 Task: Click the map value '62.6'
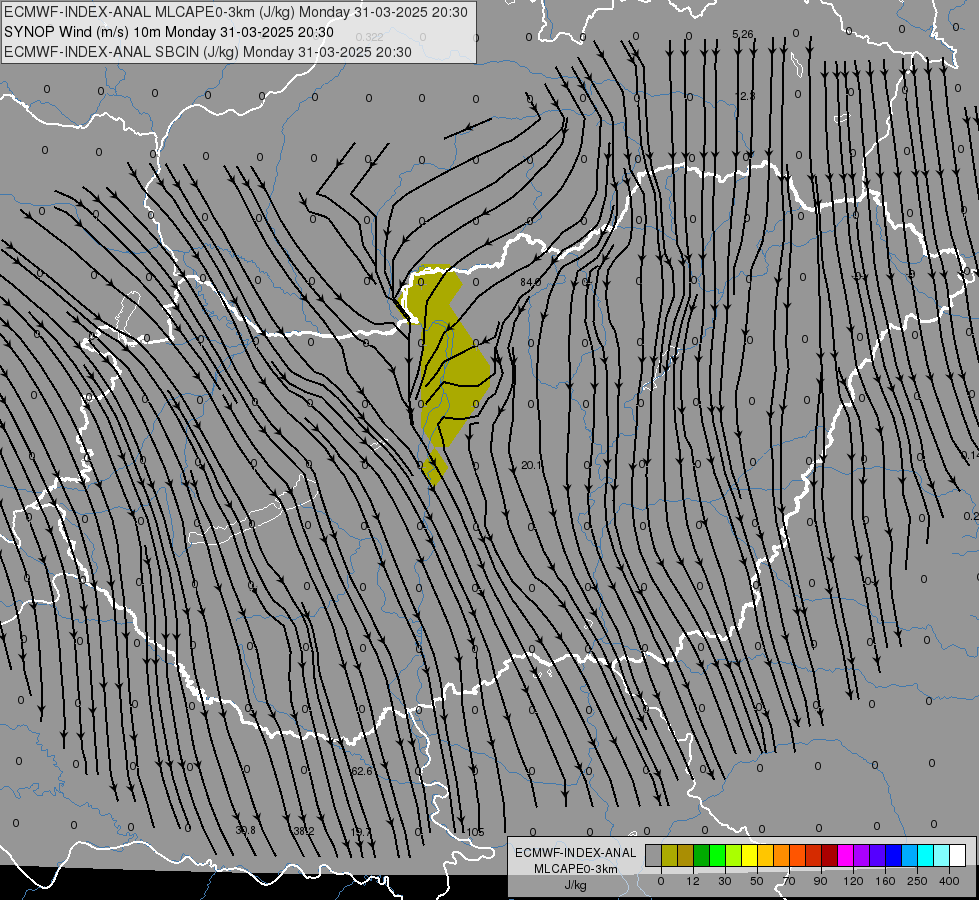click(x=362, y=771)
